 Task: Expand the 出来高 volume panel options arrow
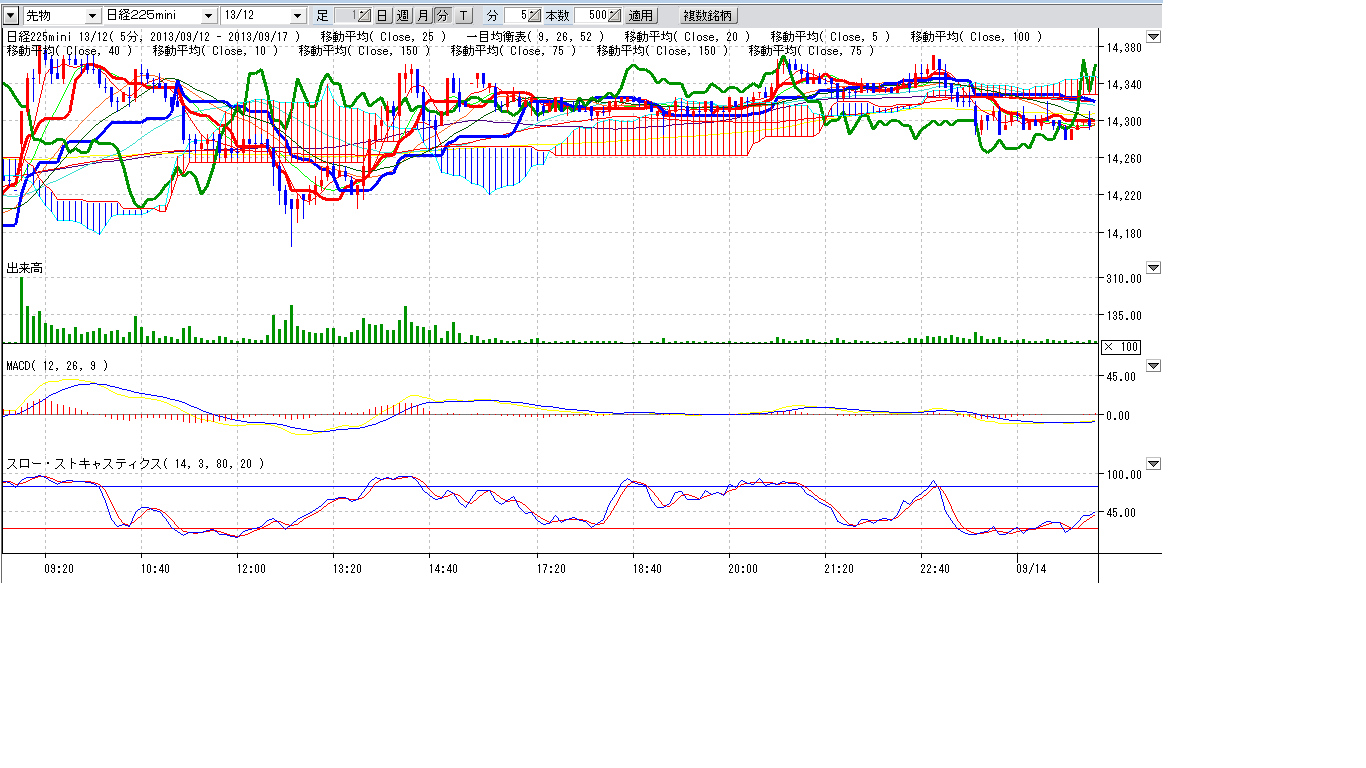(1153, 268)
